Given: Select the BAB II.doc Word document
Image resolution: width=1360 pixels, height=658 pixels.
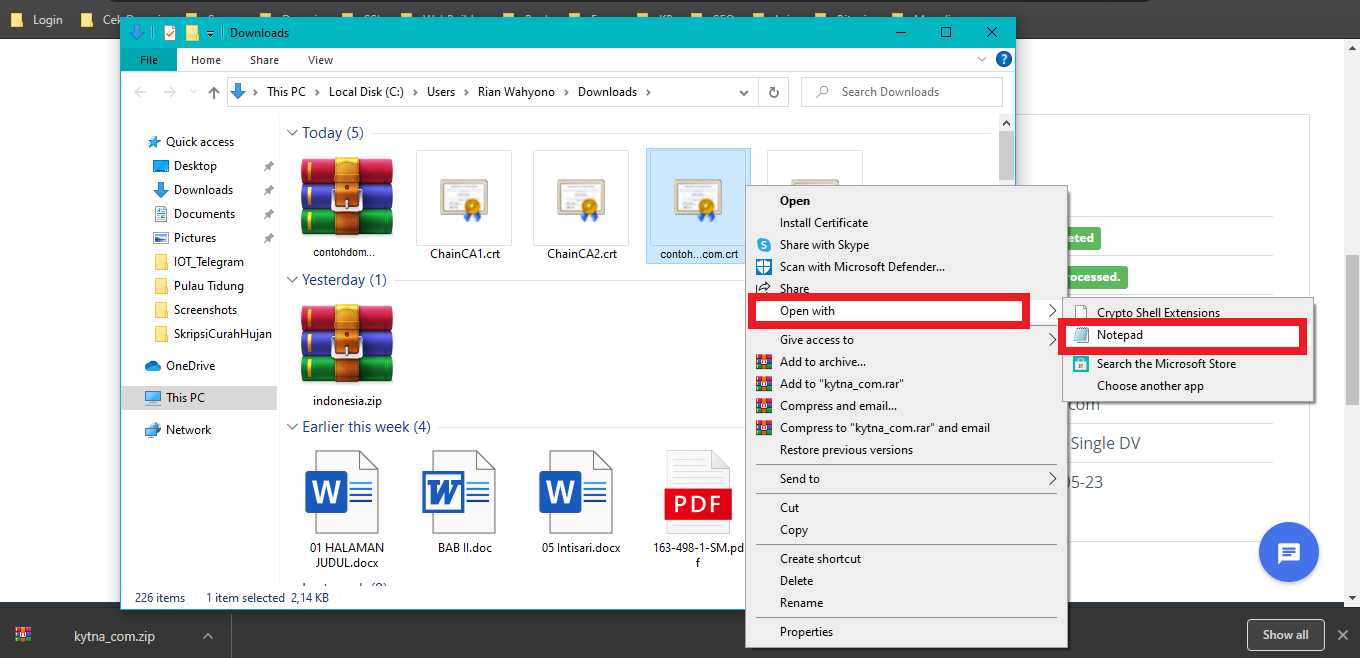Looking at the screenshot, I should point(464,493).
